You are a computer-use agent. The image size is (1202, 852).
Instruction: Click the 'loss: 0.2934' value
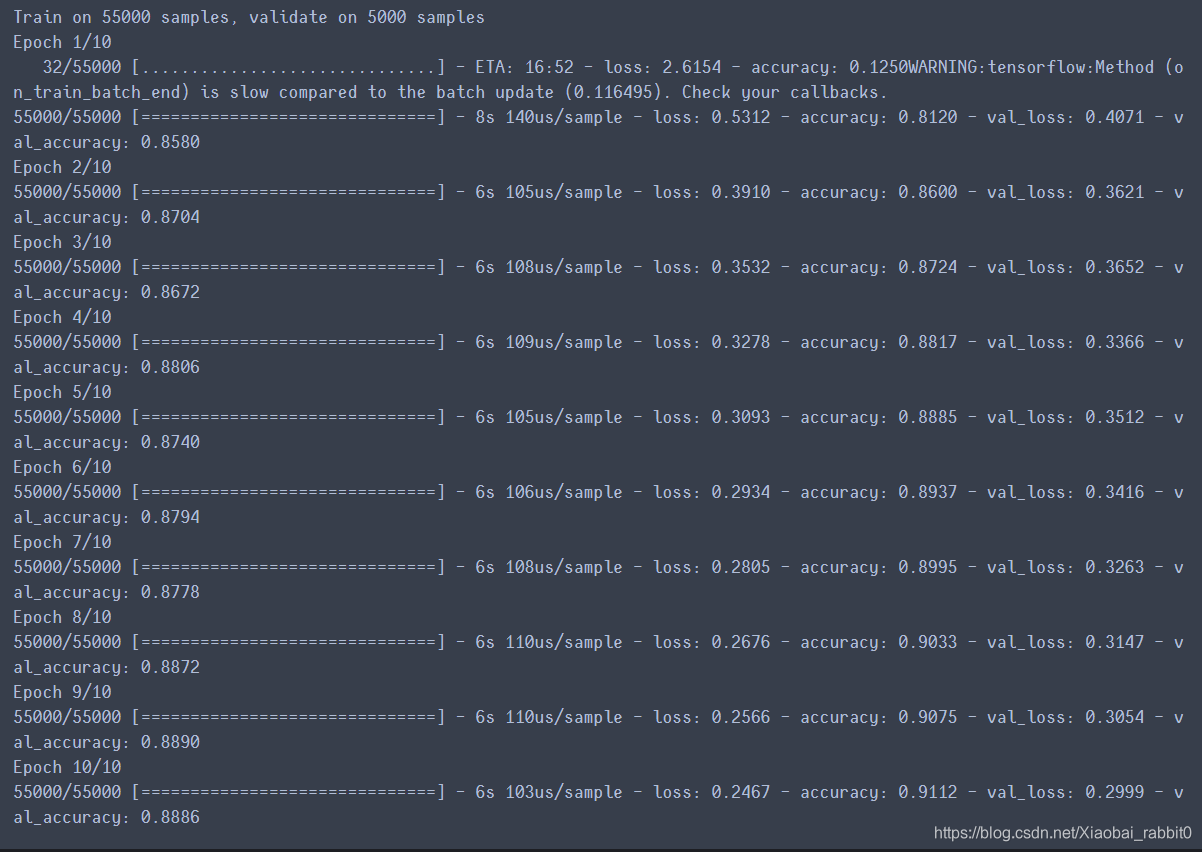pyautogui.click(x=712, y=492)
